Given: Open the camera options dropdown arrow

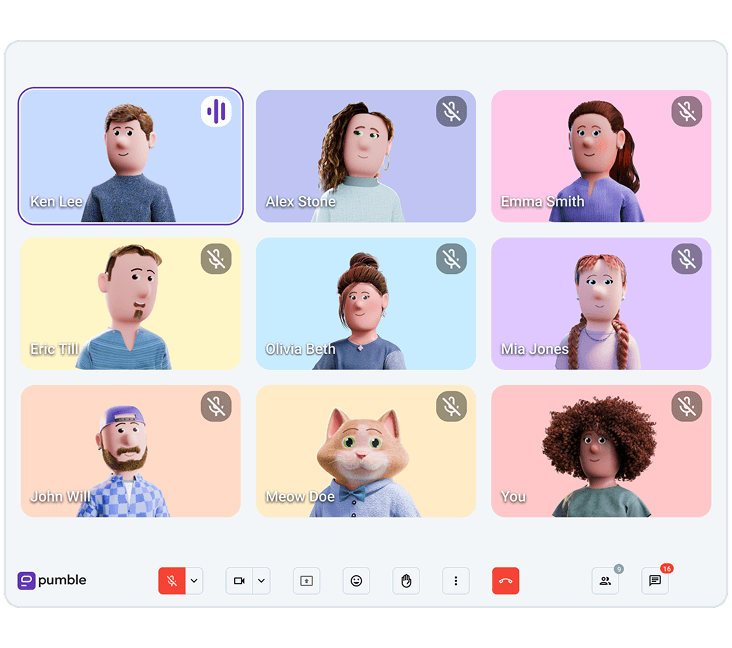Looking at the screenshot, I should coord(261,581).
